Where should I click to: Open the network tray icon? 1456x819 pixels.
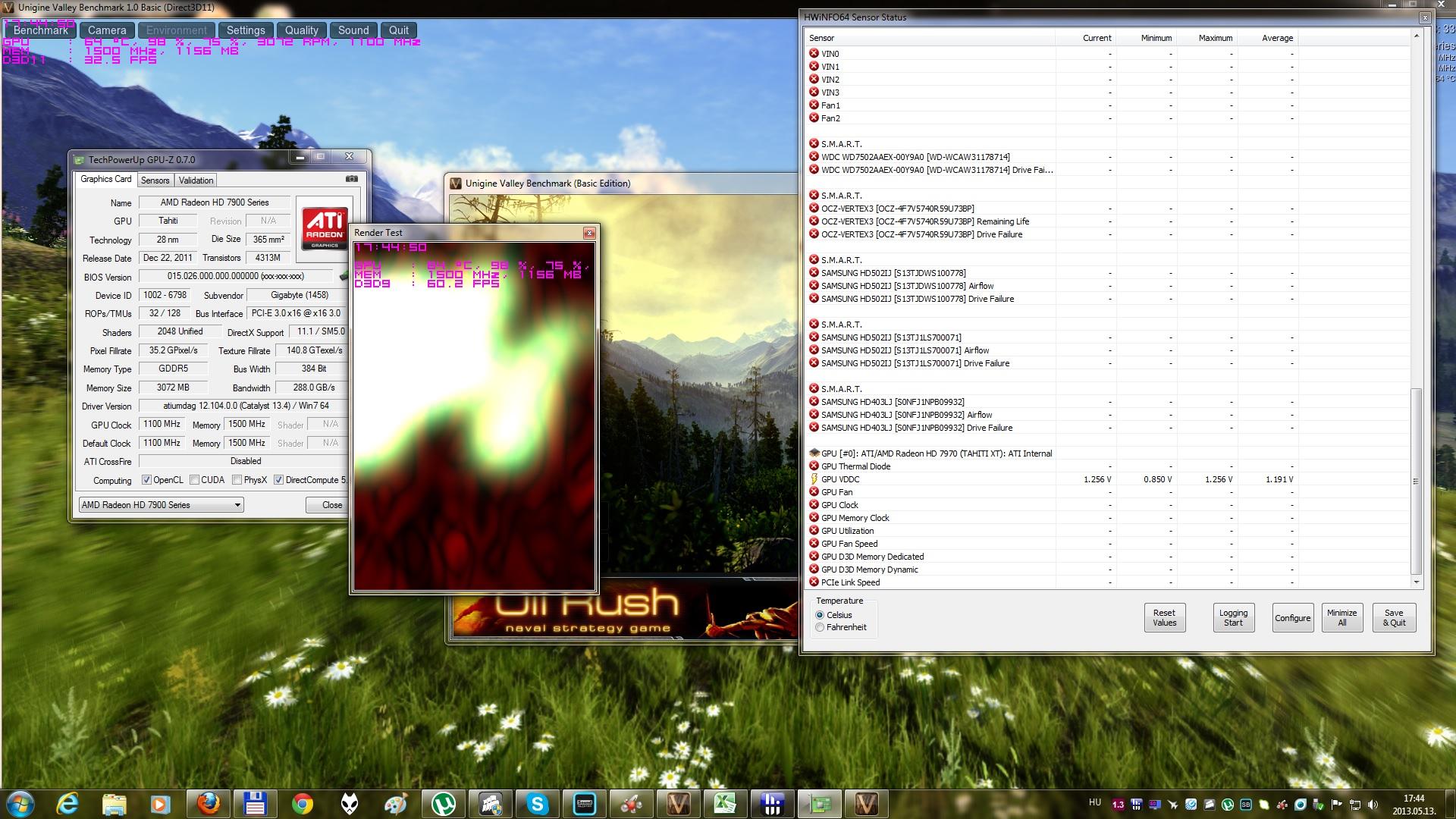coord(1355,805)
